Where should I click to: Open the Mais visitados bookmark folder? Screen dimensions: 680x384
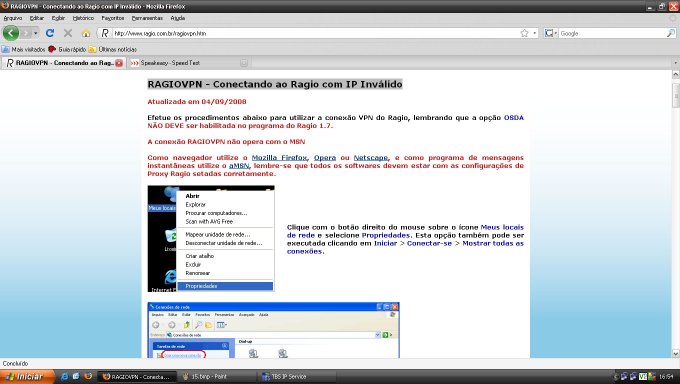[23, 49]
